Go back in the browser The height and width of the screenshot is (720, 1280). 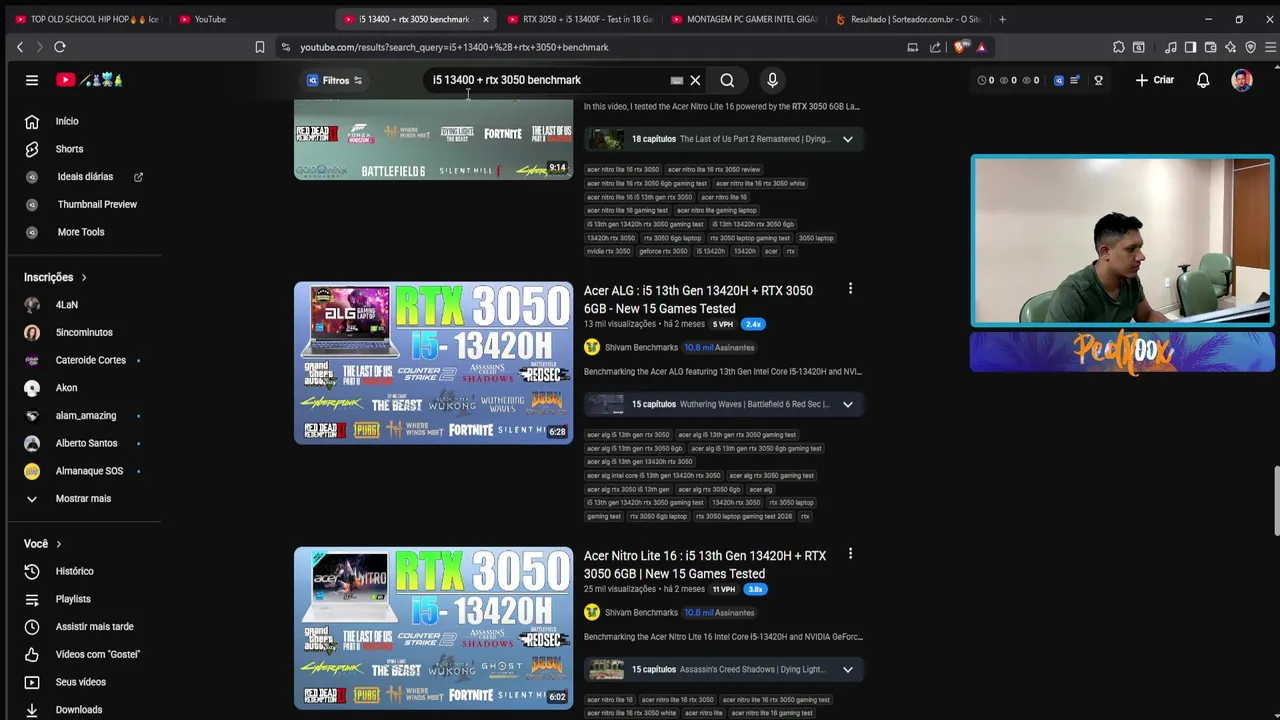[x=20, y=47]
